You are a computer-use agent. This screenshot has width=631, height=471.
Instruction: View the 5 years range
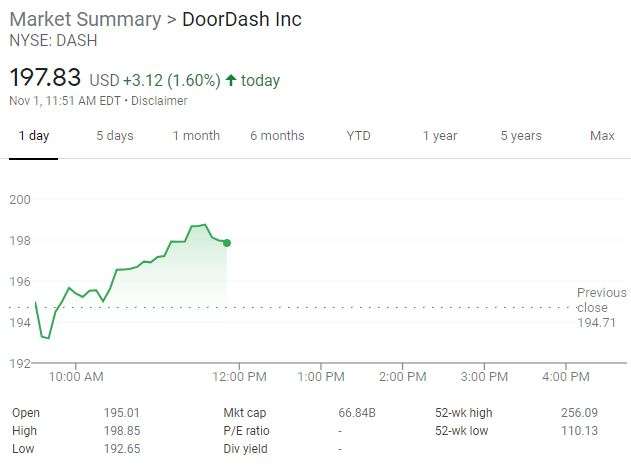521,136
